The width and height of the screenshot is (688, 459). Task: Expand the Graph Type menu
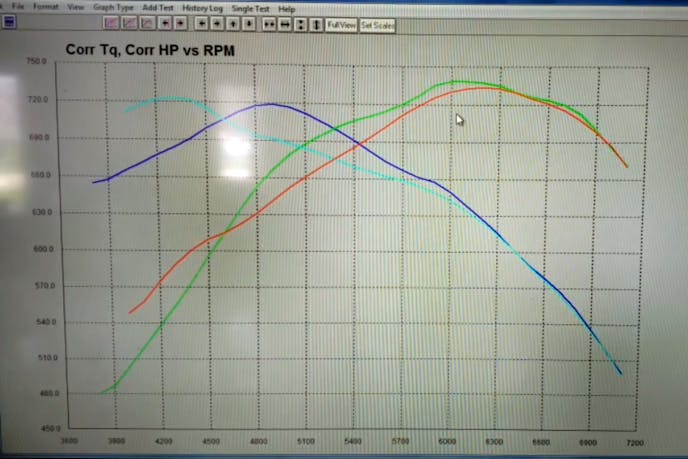point(113,7)
